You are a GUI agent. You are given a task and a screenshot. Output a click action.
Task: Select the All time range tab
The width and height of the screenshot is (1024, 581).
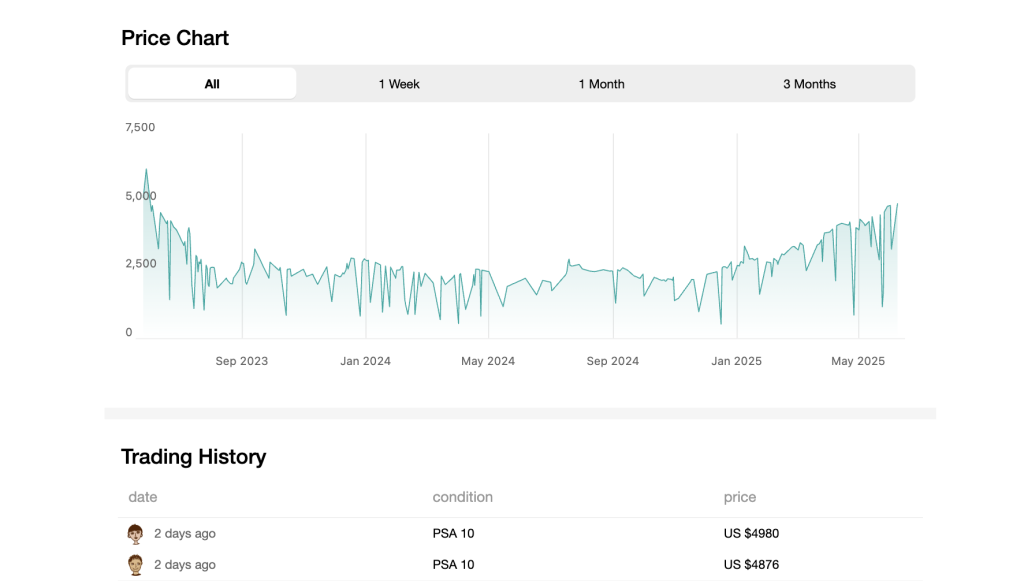[212, 84]
